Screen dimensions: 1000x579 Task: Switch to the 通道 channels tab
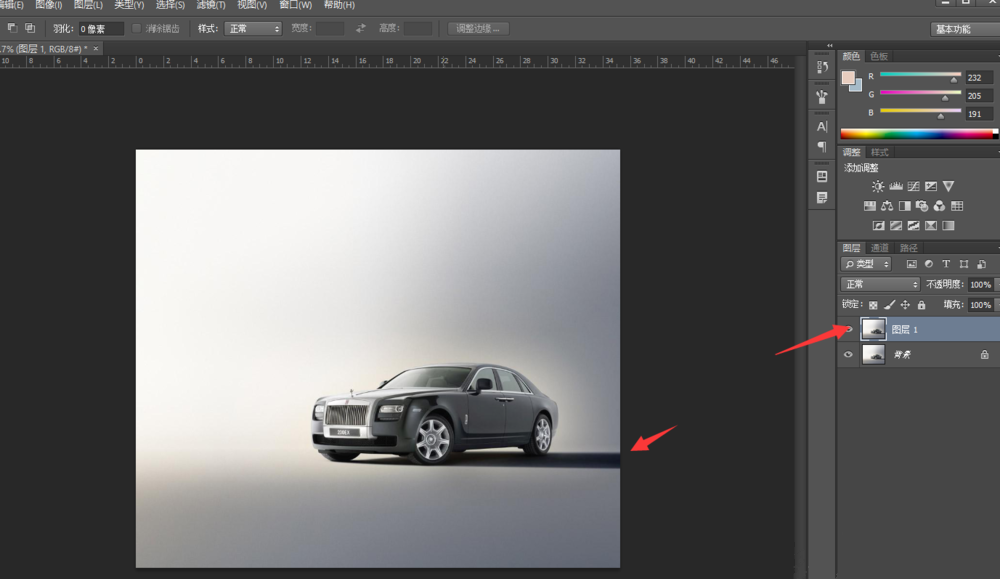(x=879, y=248)
